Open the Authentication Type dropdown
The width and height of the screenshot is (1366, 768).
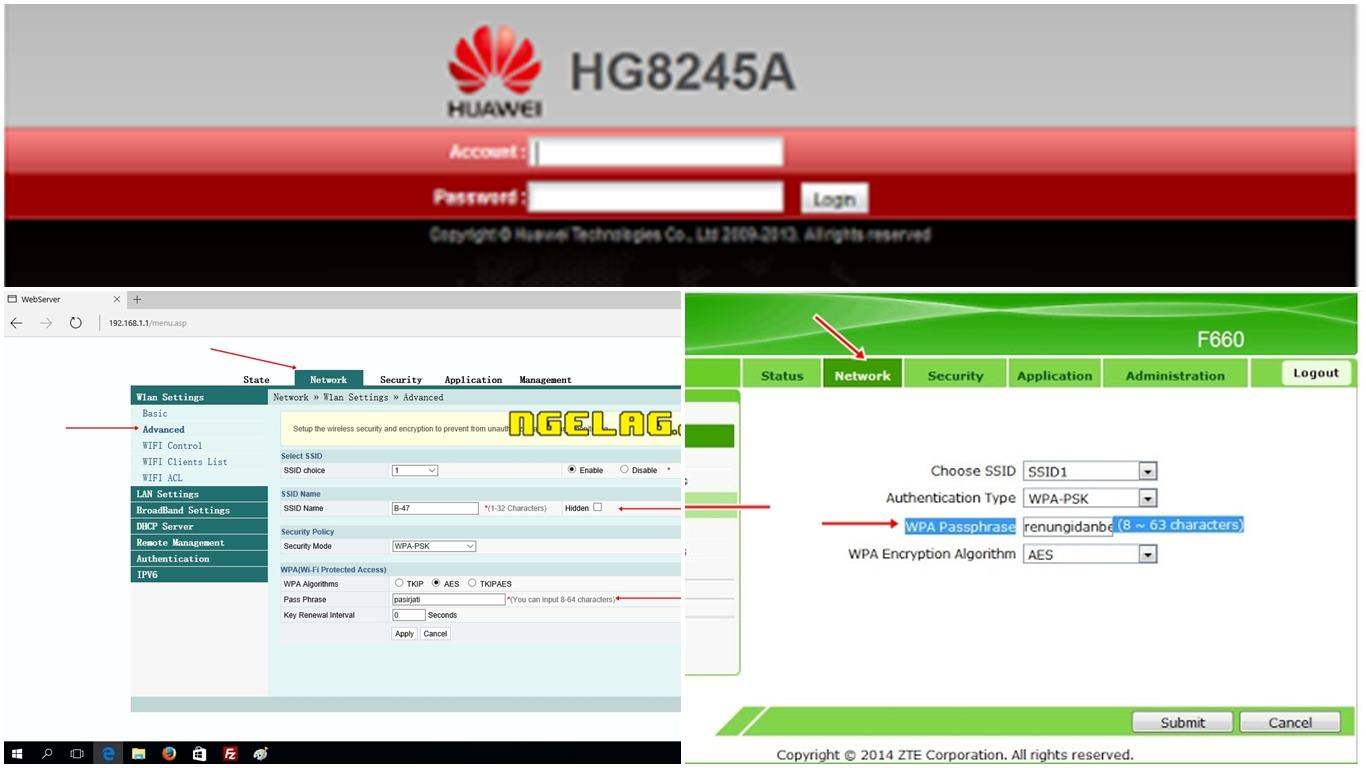[x=1090, y=498]
